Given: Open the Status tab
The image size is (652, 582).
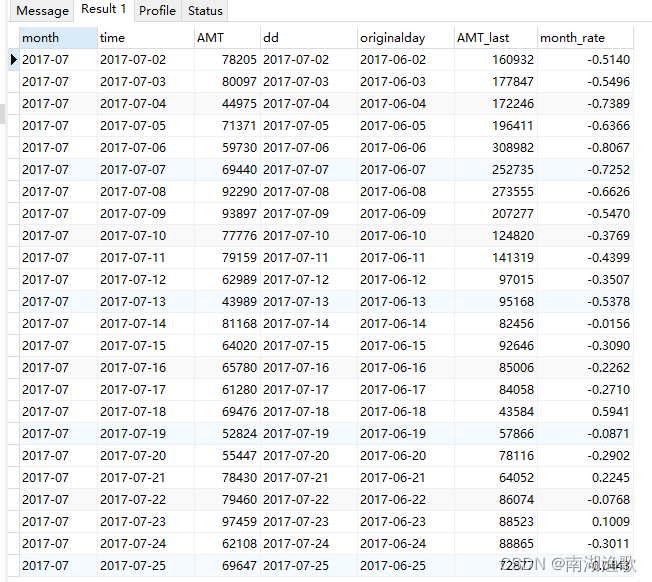Looking at the screenshot, I should tap(205, 11).
